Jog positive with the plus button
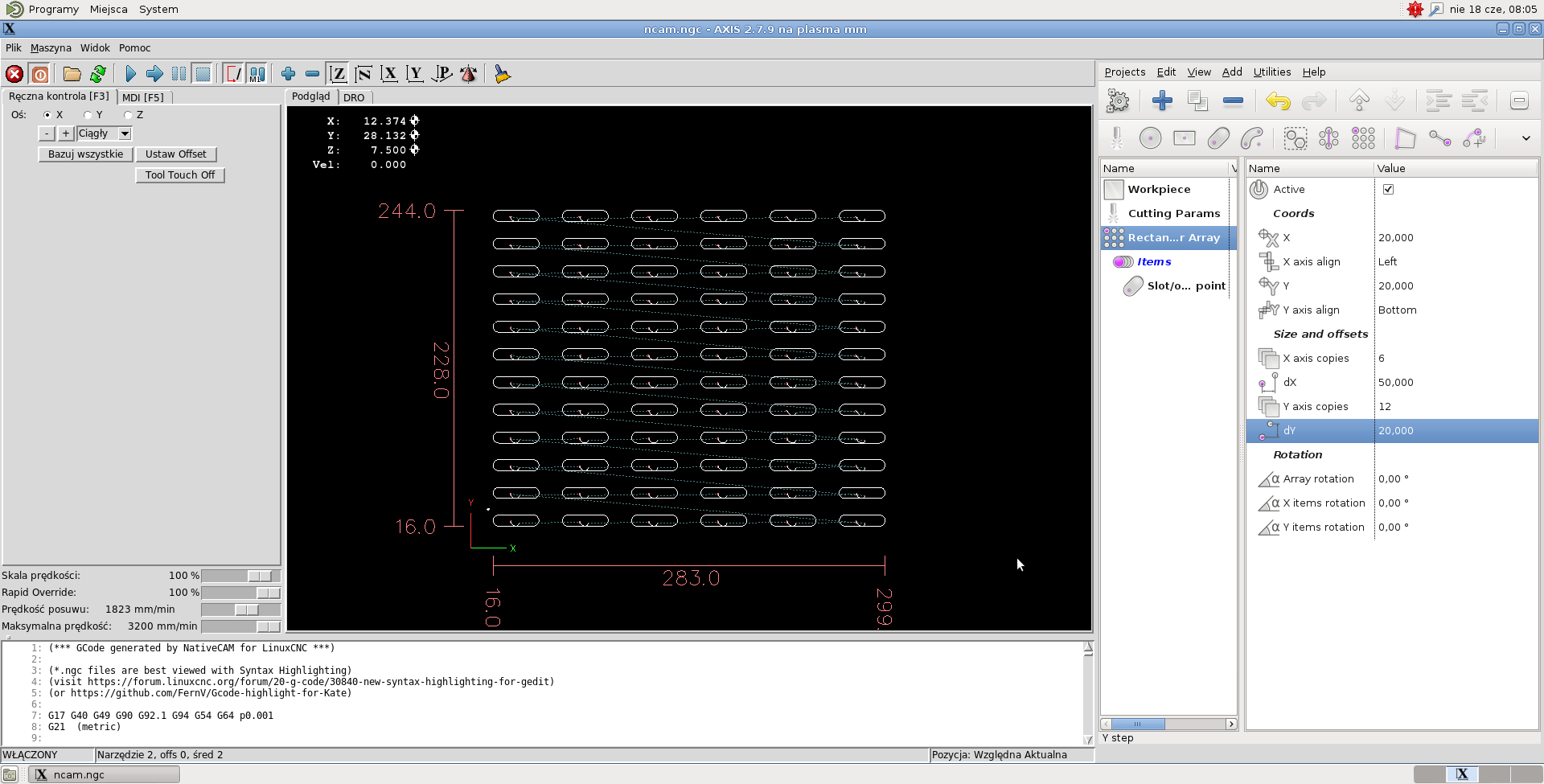 (x=66, y=133)
